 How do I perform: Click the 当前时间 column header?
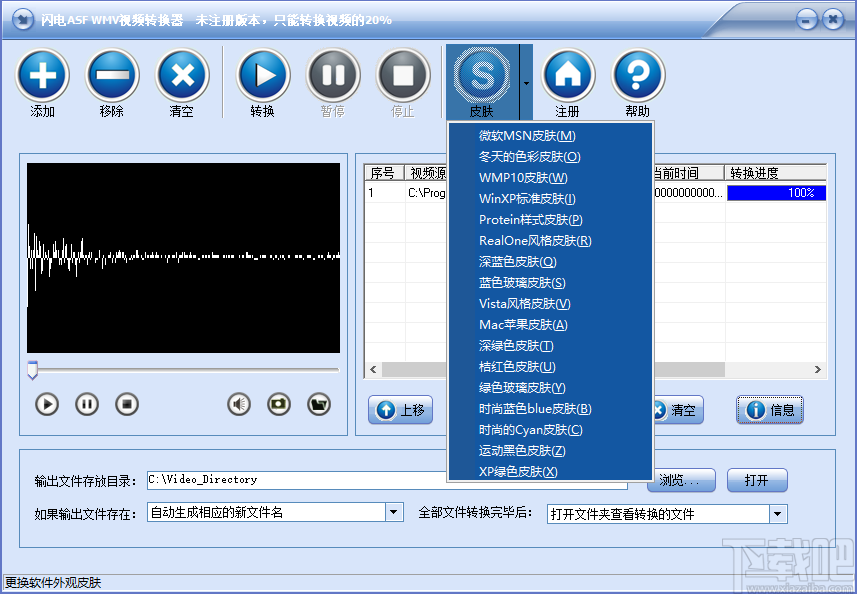tap(689, 173)
